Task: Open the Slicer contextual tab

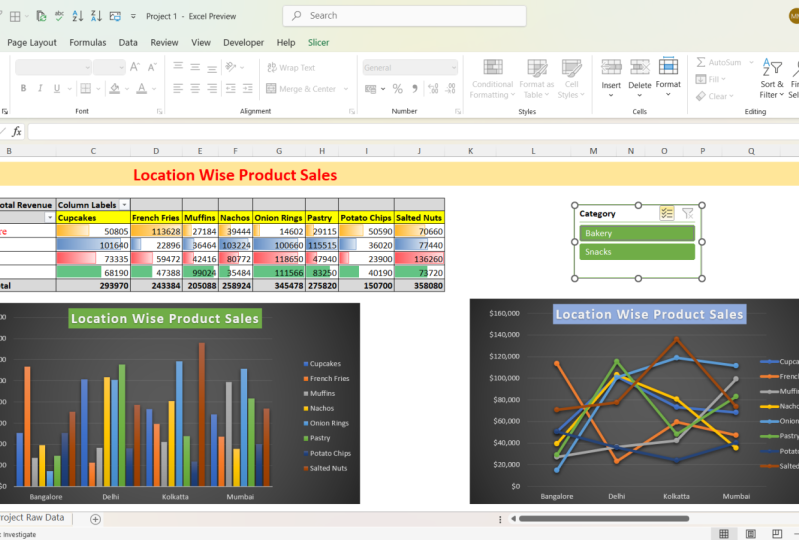Action: [318, 43]
